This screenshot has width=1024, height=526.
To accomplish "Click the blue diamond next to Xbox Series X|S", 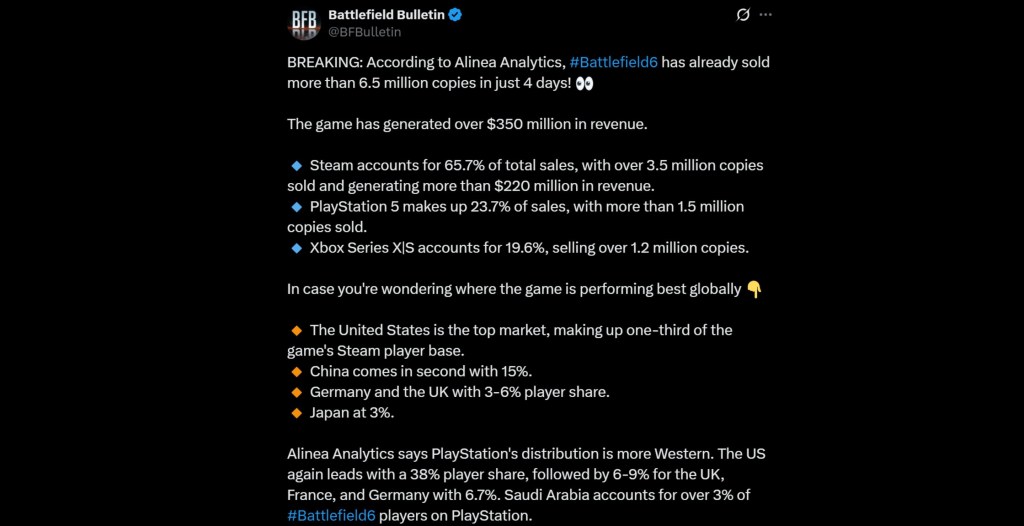I will click(x=296, y=247).
